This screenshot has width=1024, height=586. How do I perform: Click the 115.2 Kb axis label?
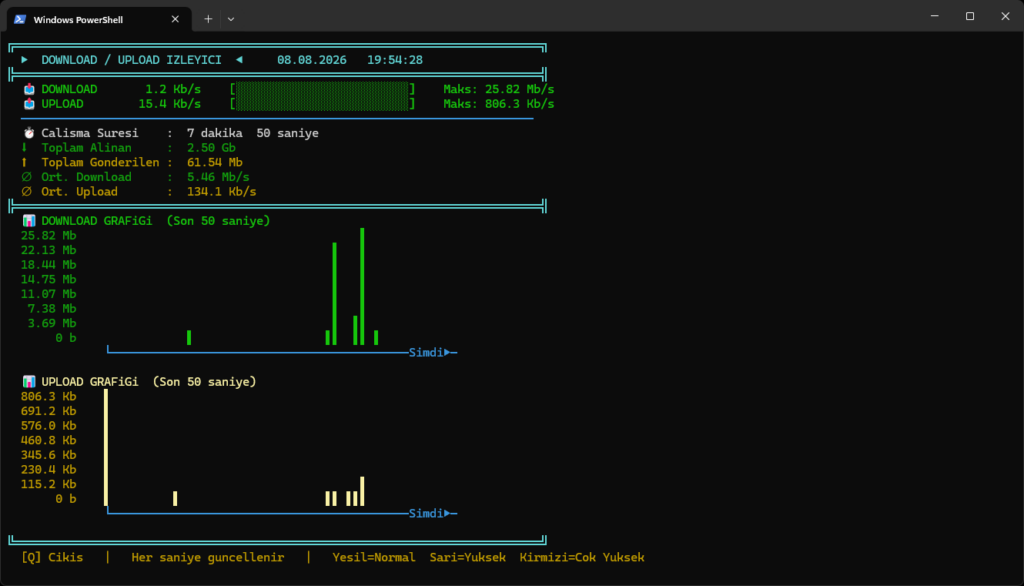click(x=48, y=484)
